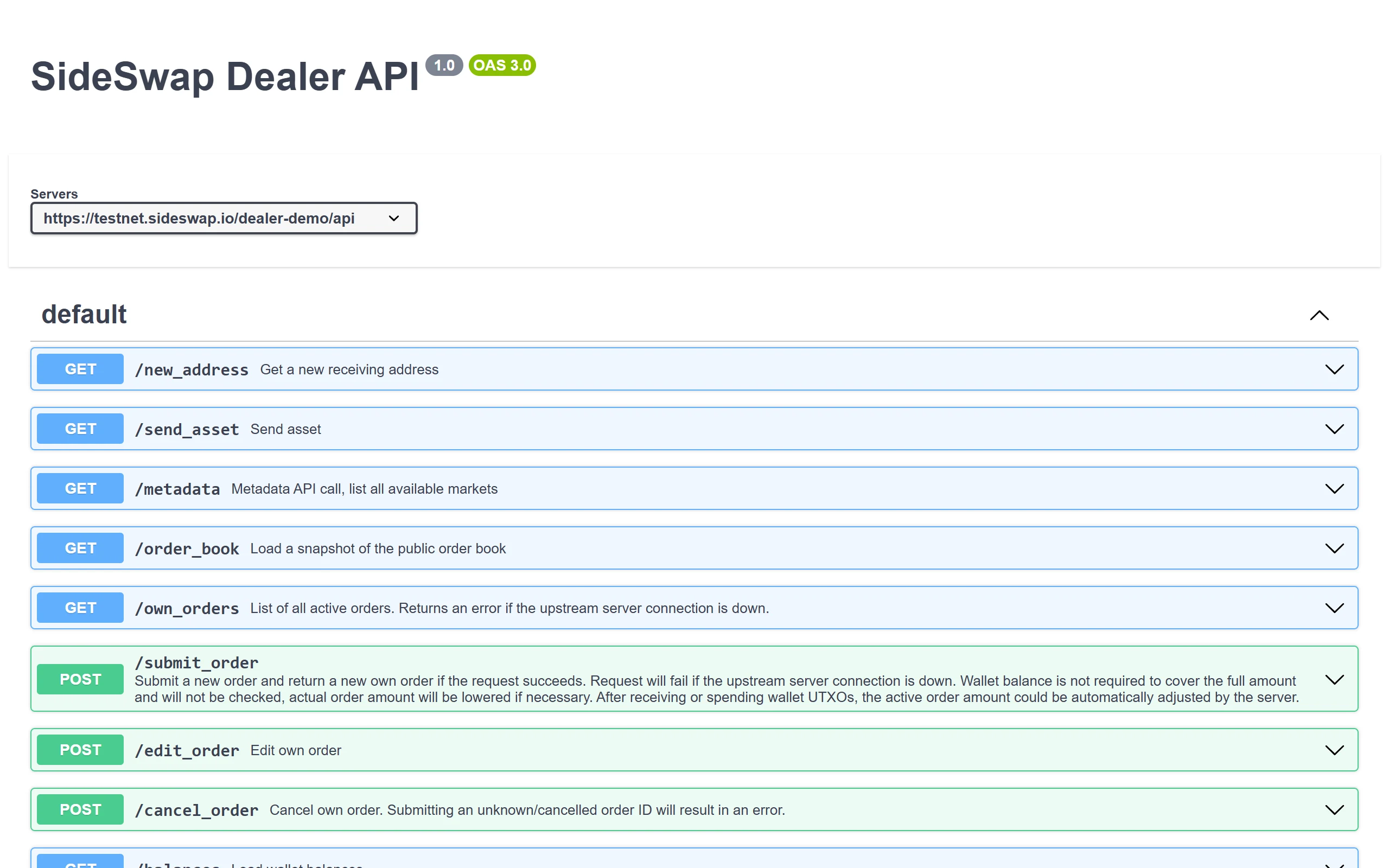
Task: Open the /submit_order path link
Action: [x=196, y=663]
